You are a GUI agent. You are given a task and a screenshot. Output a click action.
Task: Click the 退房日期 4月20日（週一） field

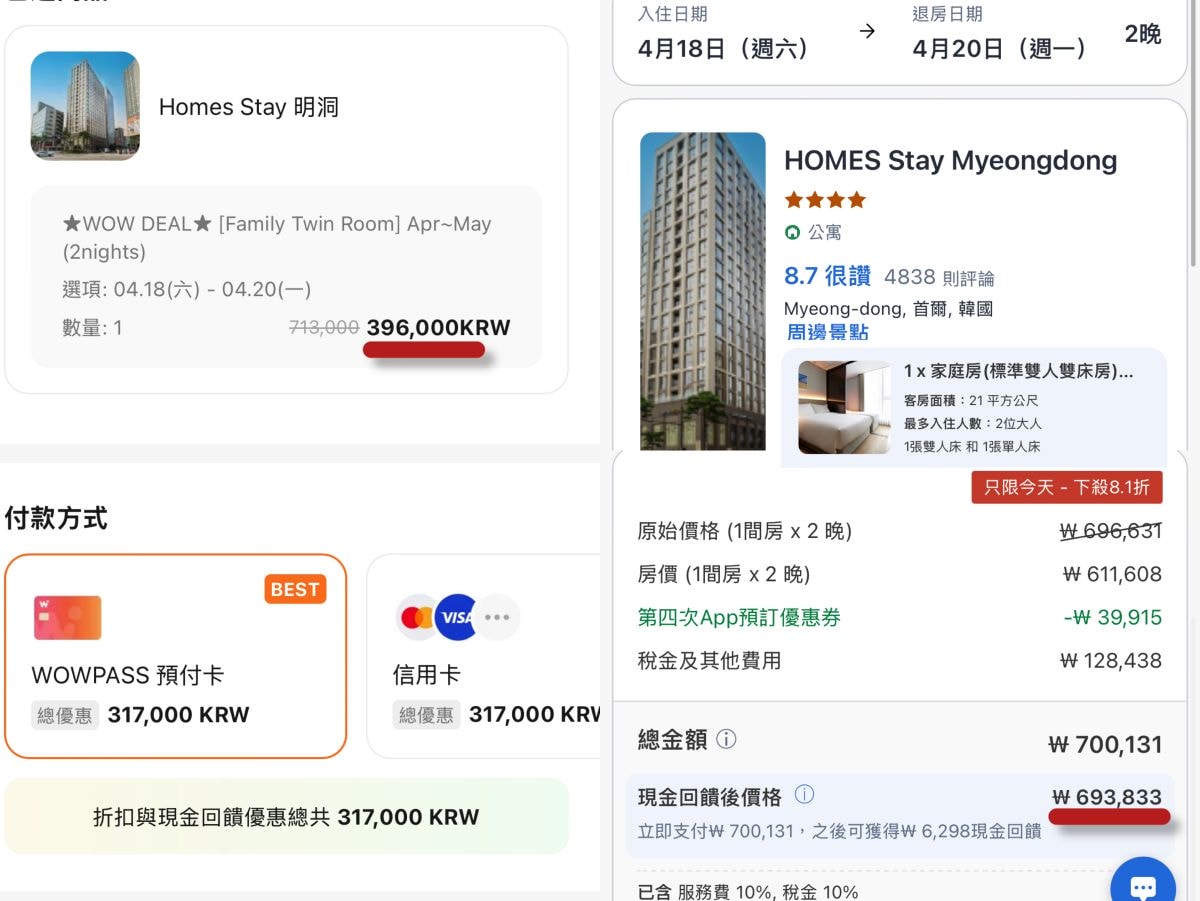tap(1000, 35)
